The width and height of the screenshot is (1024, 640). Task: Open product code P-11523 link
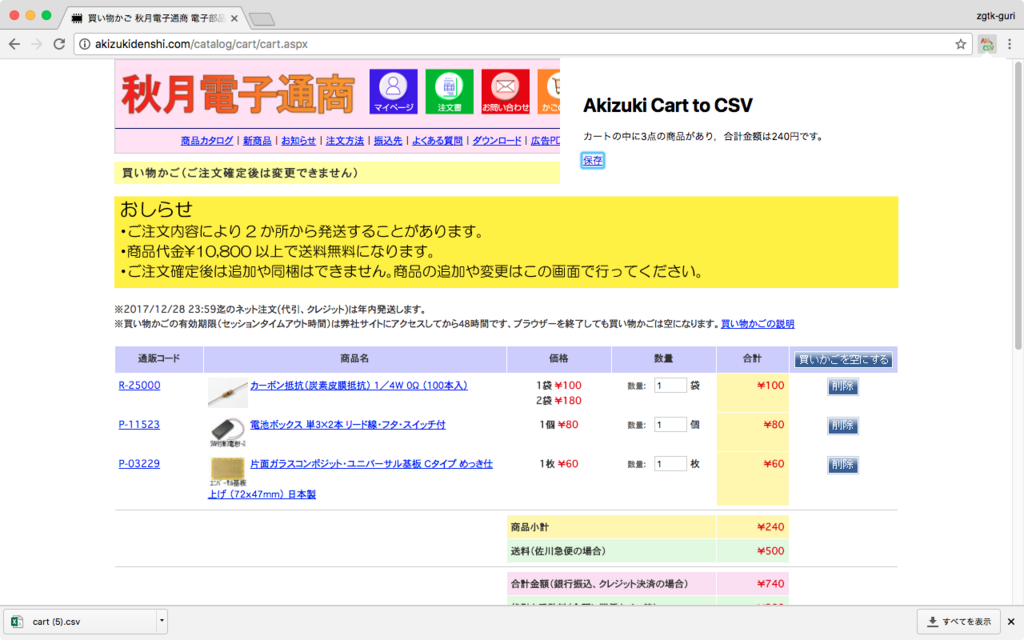coord(139,424)
